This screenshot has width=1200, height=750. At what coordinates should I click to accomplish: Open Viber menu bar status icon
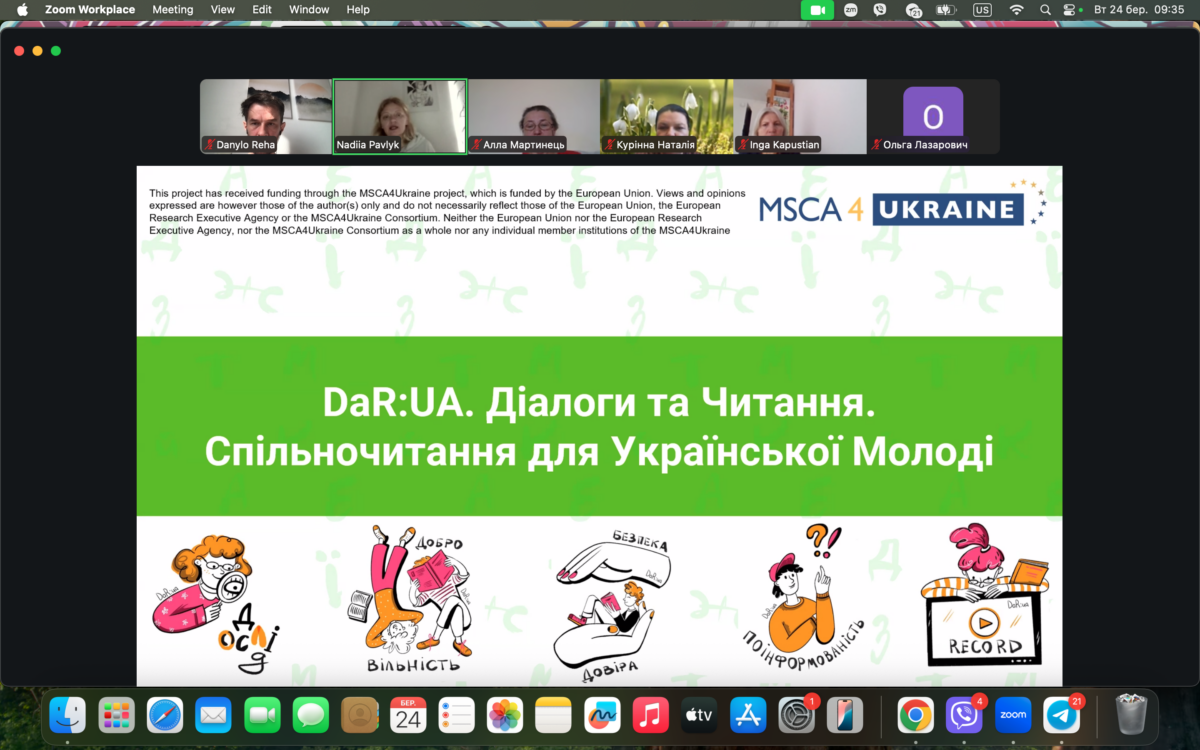tap(880, 10)
